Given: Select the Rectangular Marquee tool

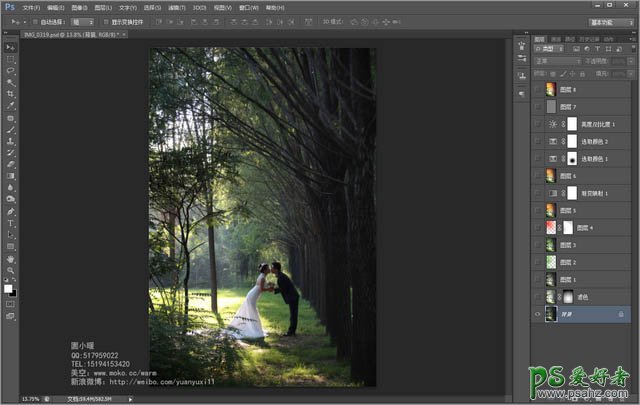Looking at the screenshot, I should click(x=11, y=59).
